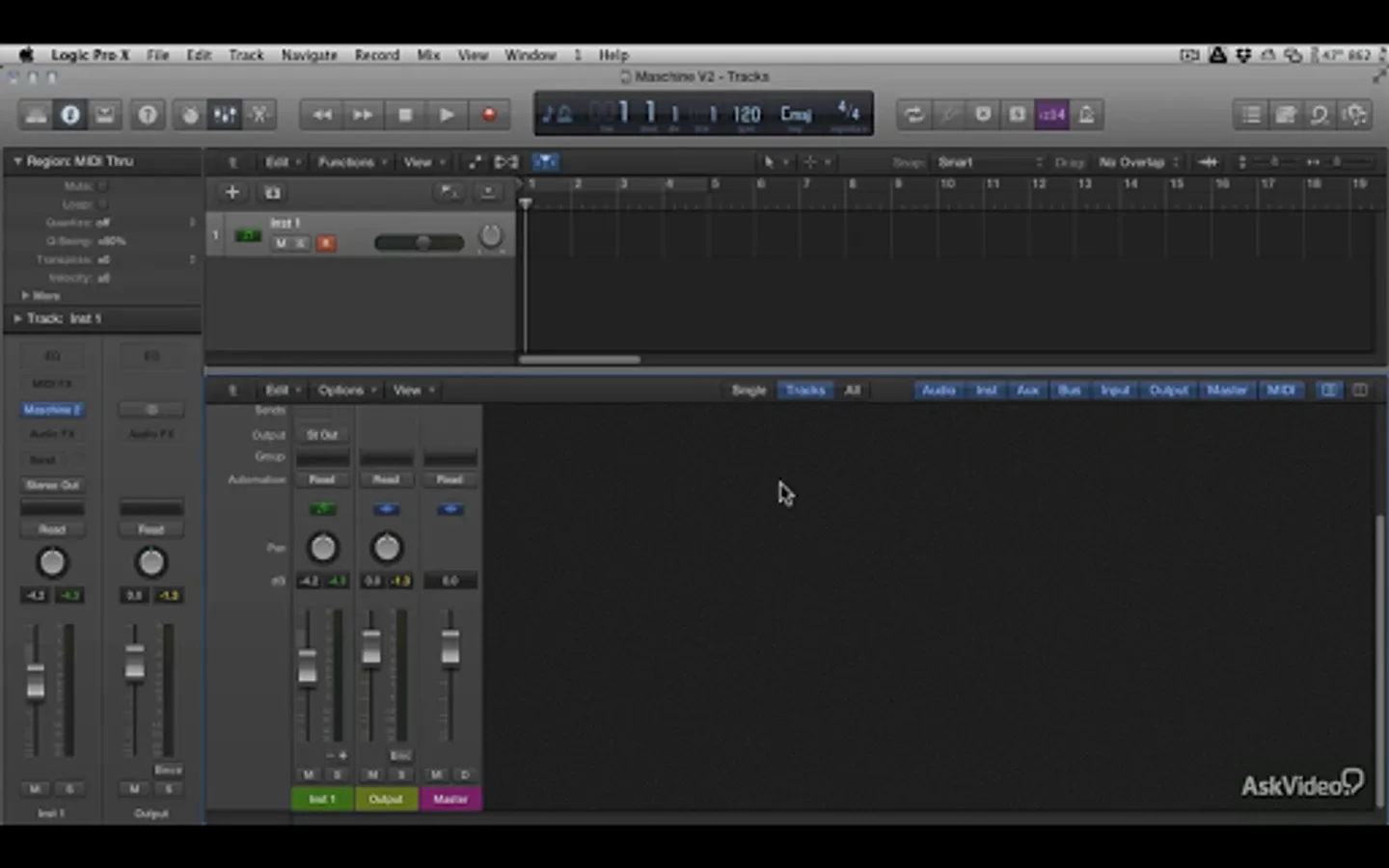Screen dimensions: 1389x868
Task: Toggle the Audio channel filter in mixer
Action: pos(938,390)
